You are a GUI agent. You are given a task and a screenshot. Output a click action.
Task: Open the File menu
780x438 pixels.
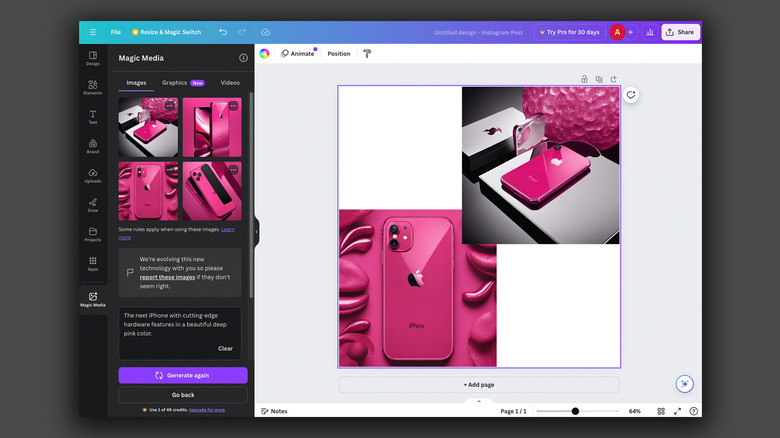[116, 32]
